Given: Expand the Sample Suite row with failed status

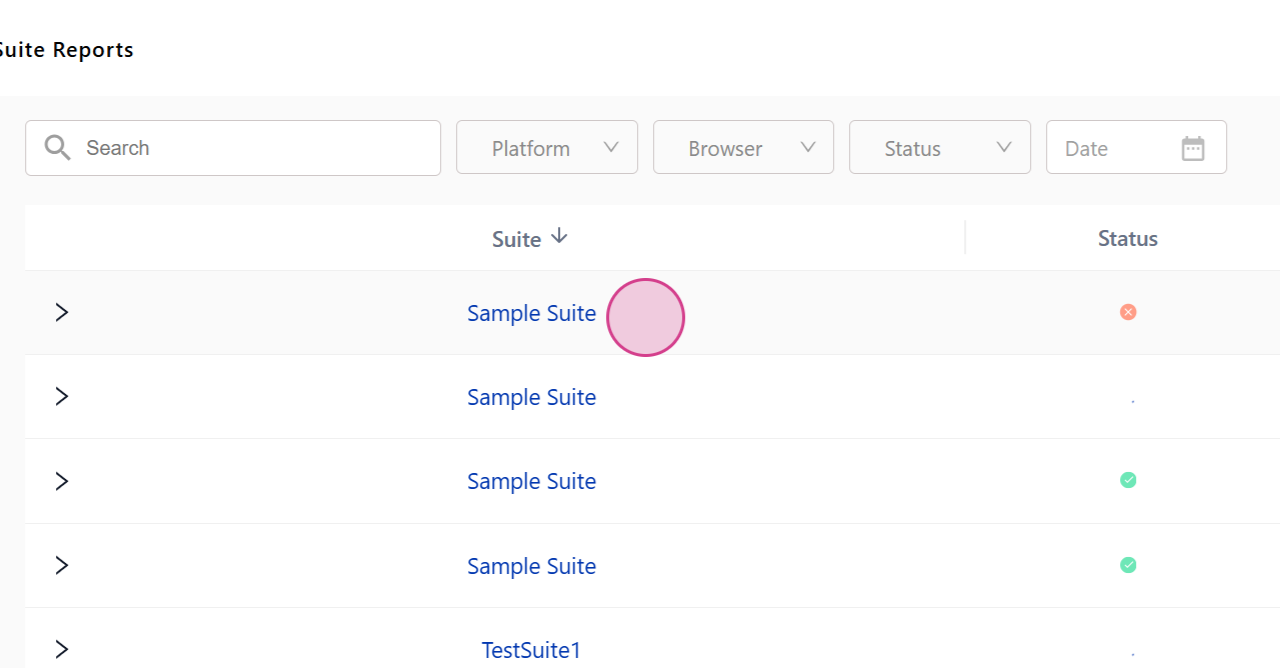Looking at the screenshot, I should click(62, 312).
